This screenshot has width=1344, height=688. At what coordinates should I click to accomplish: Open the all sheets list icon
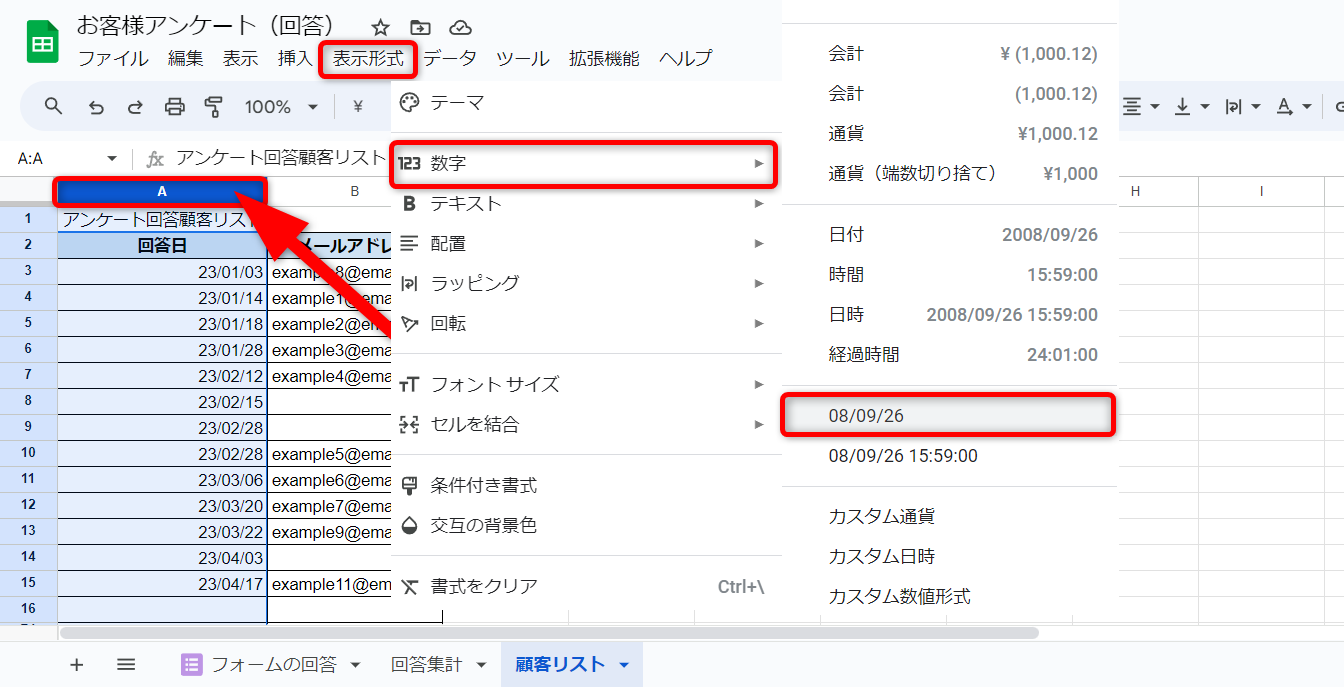126,665
